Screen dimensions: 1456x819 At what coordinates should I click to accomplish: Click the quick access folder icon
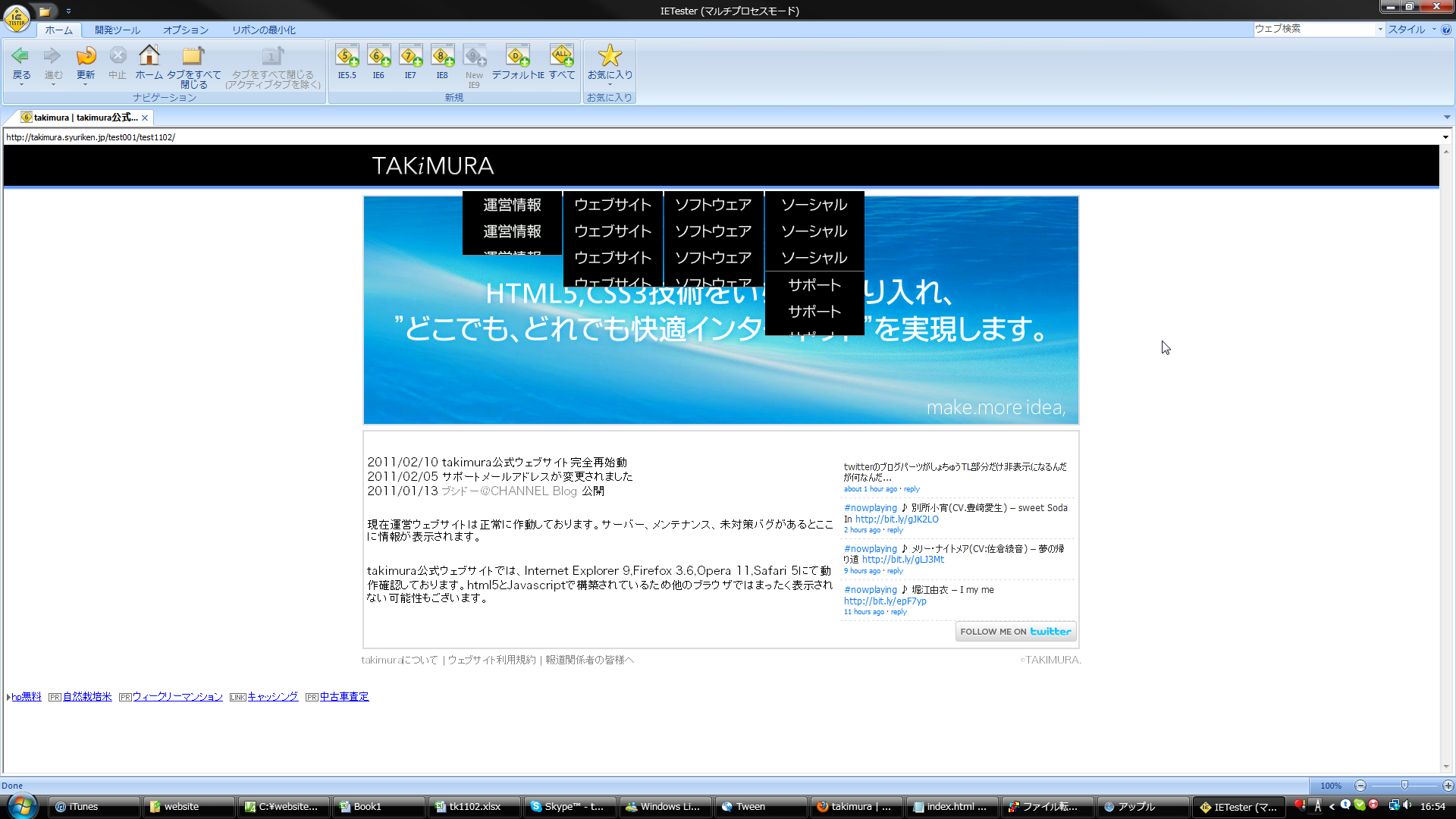tap(45, 11)
